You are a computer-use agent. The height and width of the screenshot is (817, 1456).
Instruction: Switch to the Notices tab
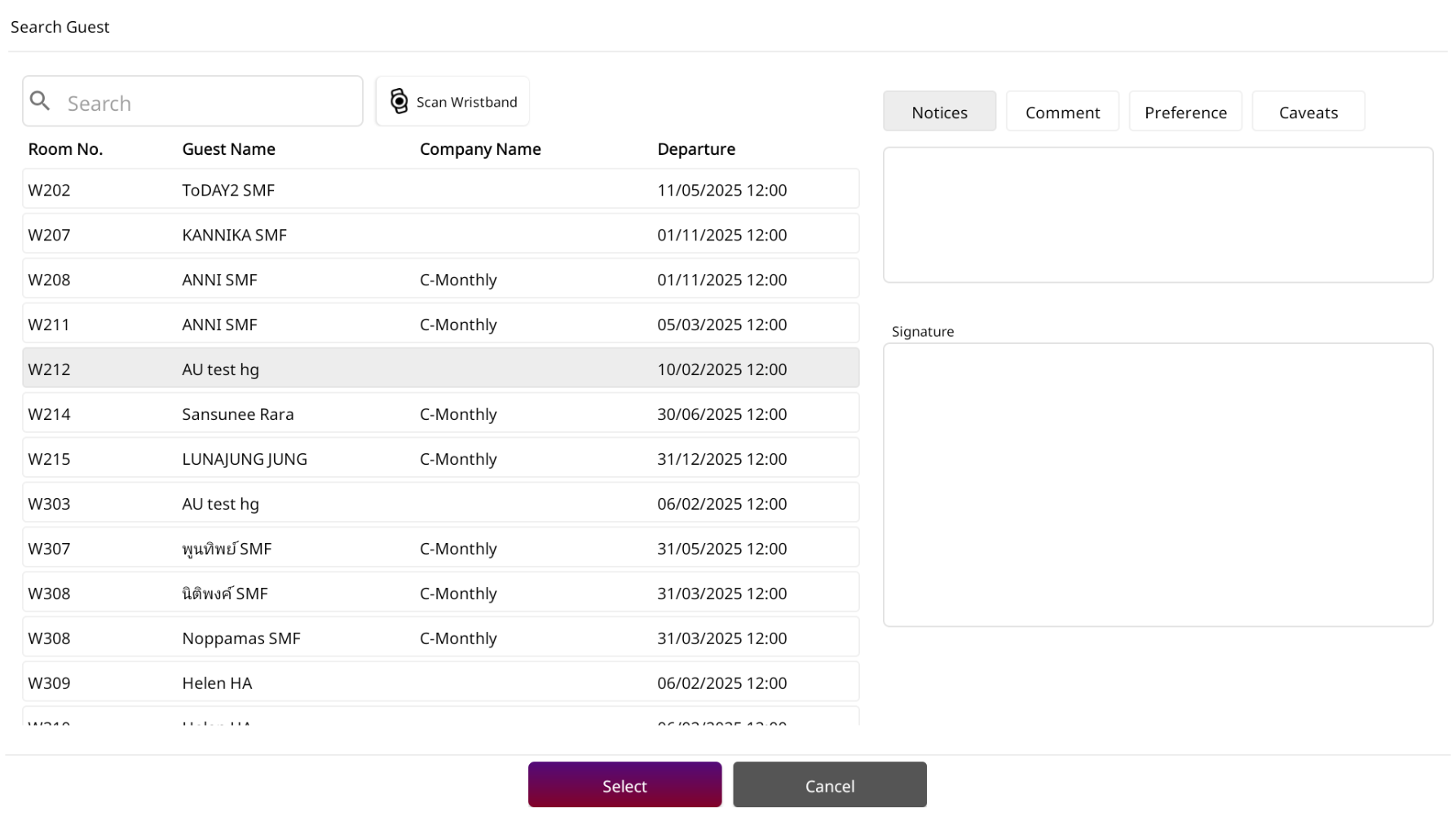pos(939,112)
